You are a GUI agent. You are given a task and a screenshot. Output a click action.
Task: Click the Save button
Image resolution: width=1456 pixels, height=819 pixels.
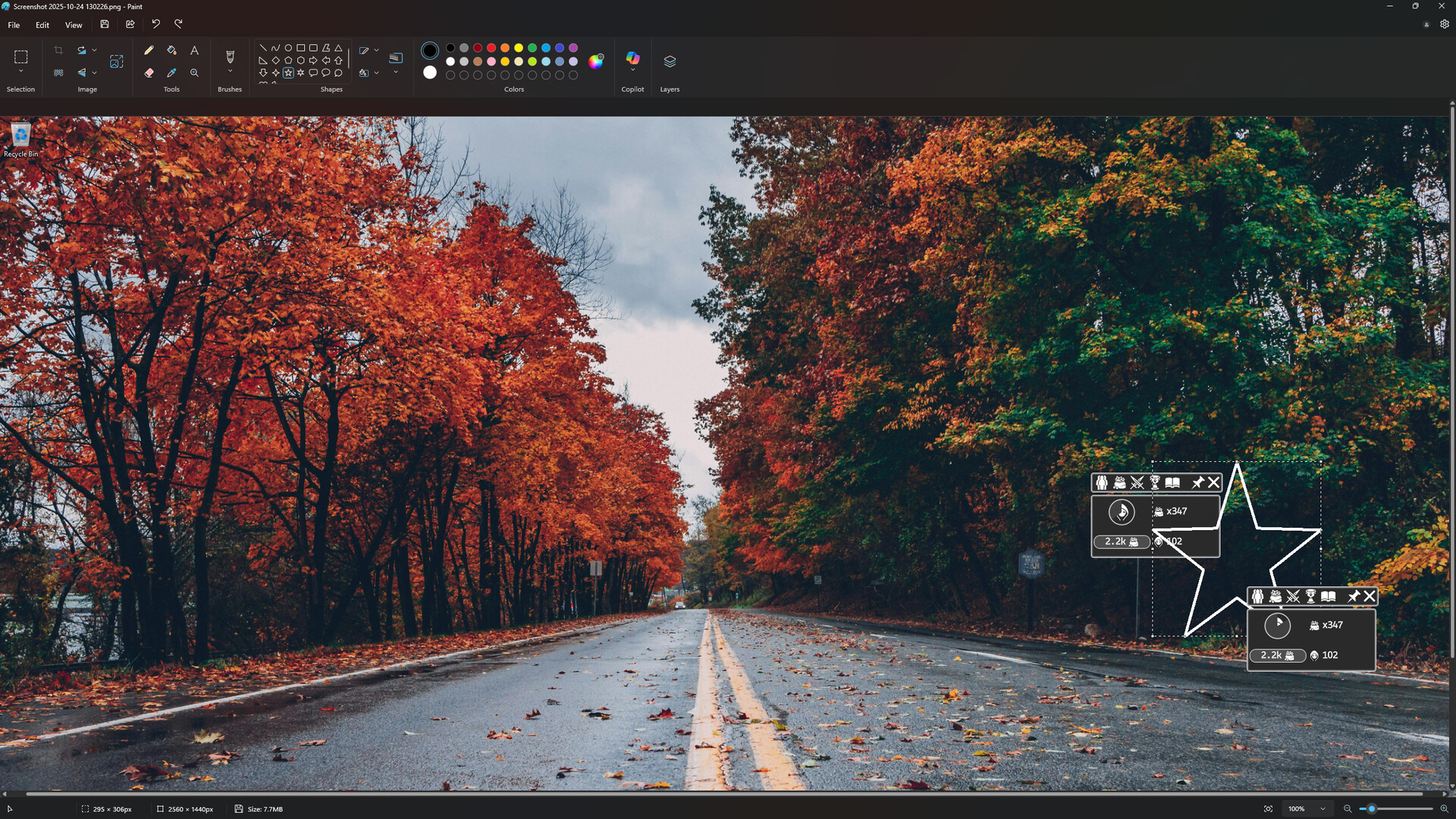105,24
